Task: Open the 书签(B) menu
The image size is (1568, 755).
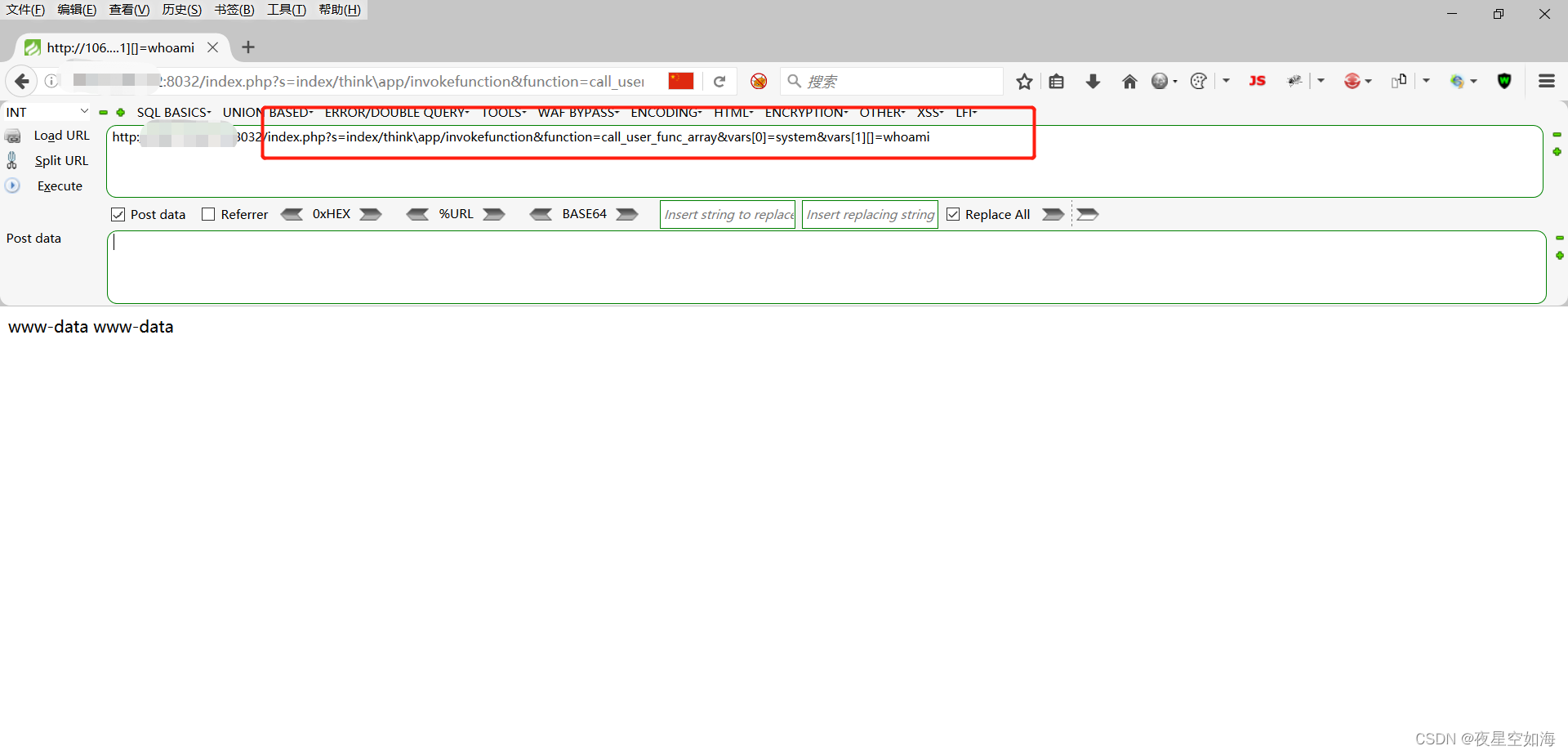Action: 234,10
